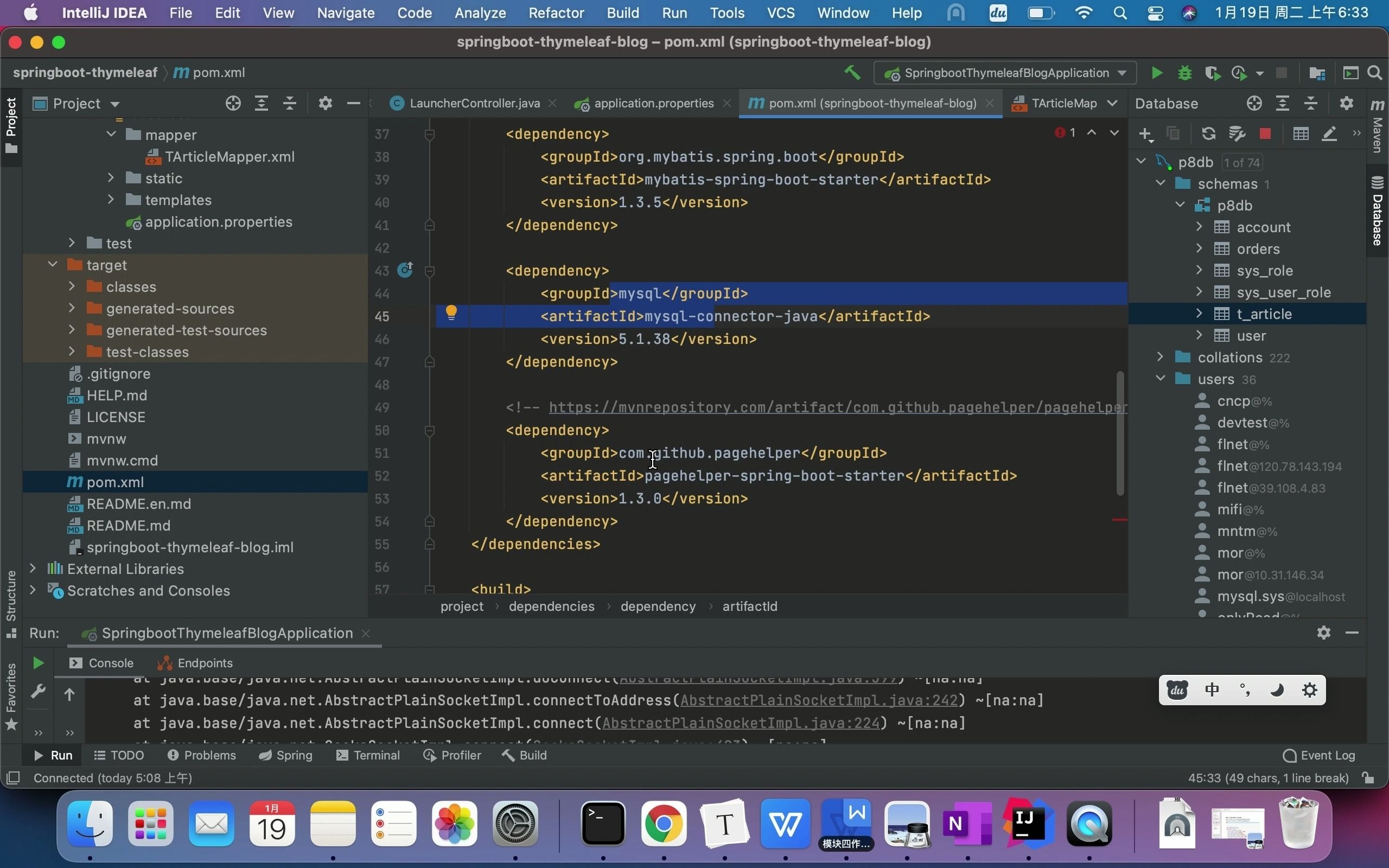Start debugging using the green bug icon

1184,72
